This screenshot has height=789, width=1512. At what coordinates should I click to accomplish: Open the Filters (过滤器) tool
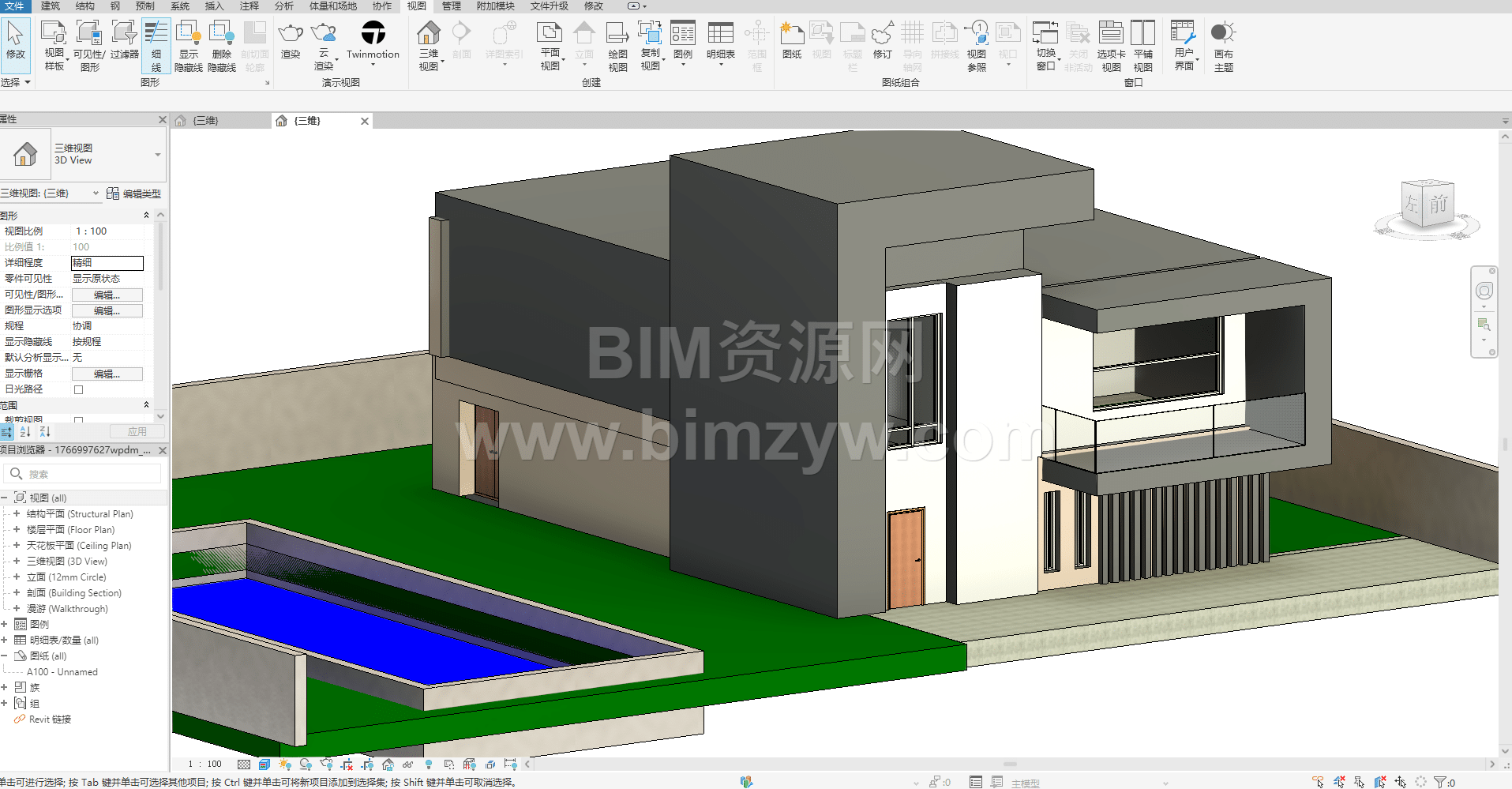(124, 34)
